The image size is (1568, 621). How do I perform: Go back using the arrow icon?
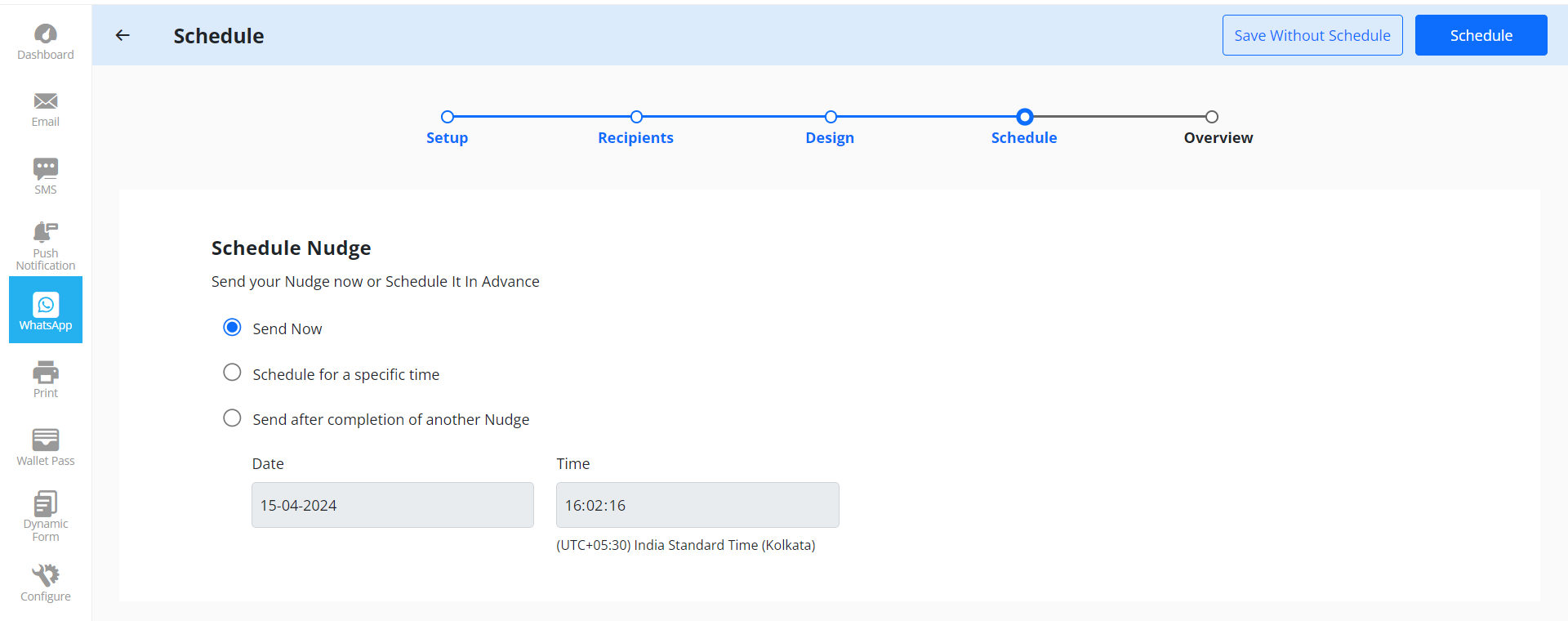tap(122, 35)
